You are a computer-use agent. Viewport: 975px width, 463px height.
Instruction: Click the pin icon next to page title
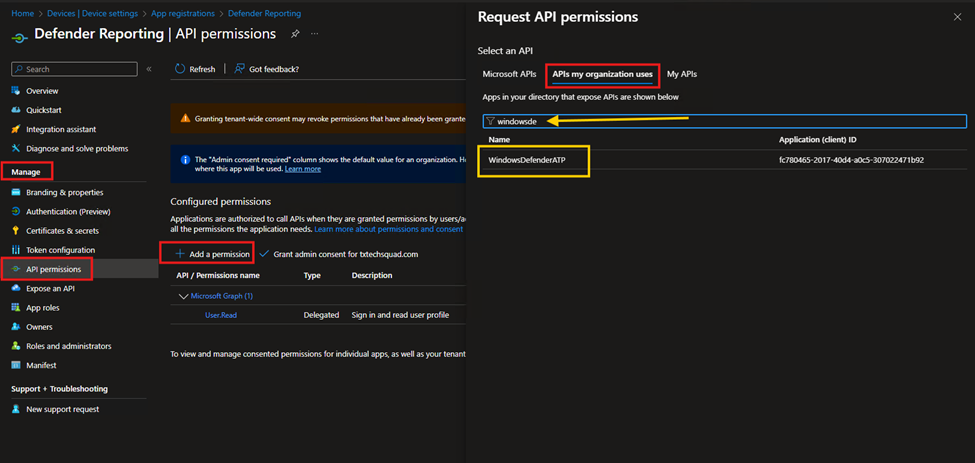point(295,34)
